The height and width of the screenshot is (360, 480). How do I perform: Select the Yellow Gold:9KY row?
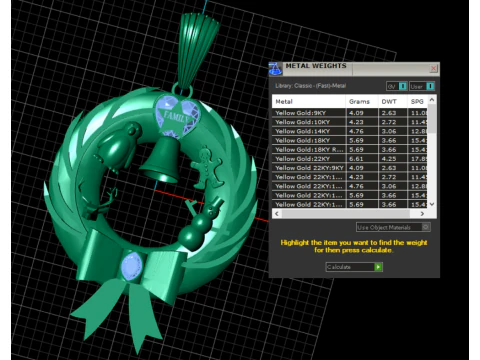[x=349, y=113]
